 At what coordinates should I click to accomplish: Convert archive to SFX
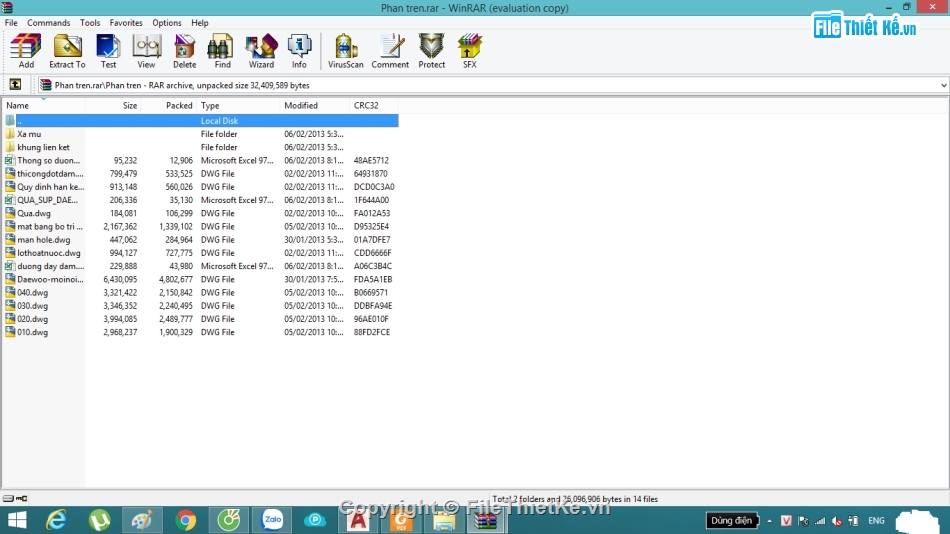pos(470,51)
